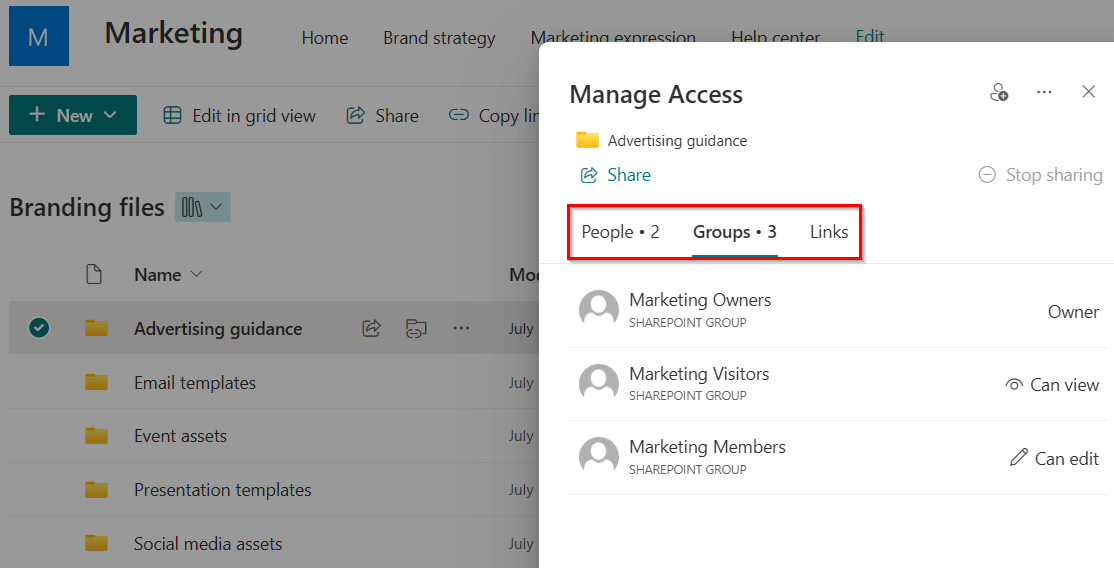Click the Event assets folder icon
The height and width of the screenshot is (568, 1114).
pos(97,436)
